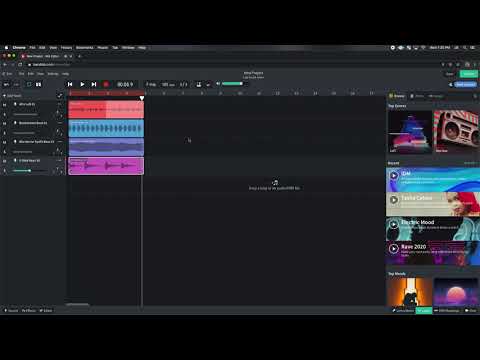Screen dimensions: 480x360
Task: Open the magnifier search icon in loops panel
Action: (x=475, y=96)
